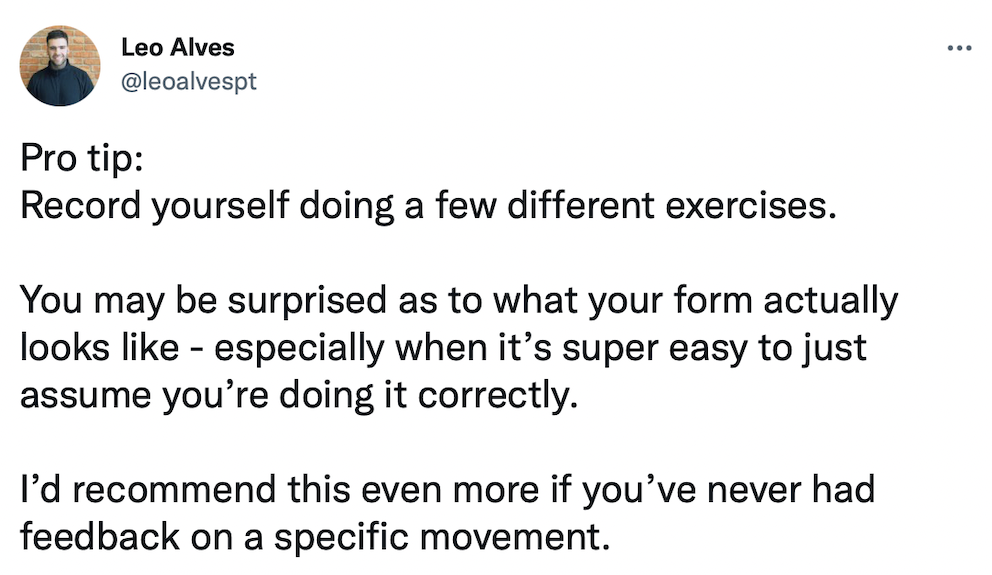Select the line starting "Record yourself doing"
Image resolution: width=992 pixels, height=575 pixels.
tap(428, 206)
